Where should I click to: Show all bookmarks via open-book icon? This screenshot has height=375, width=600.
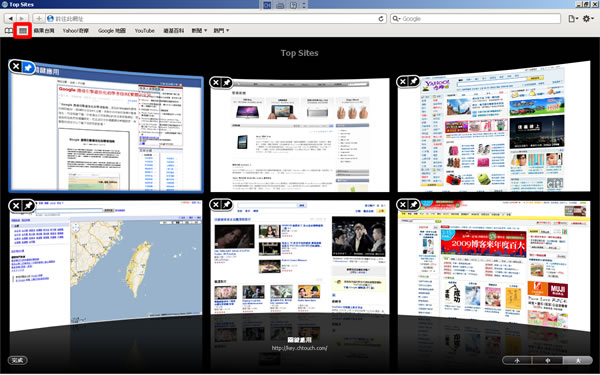tap(9, 31)
